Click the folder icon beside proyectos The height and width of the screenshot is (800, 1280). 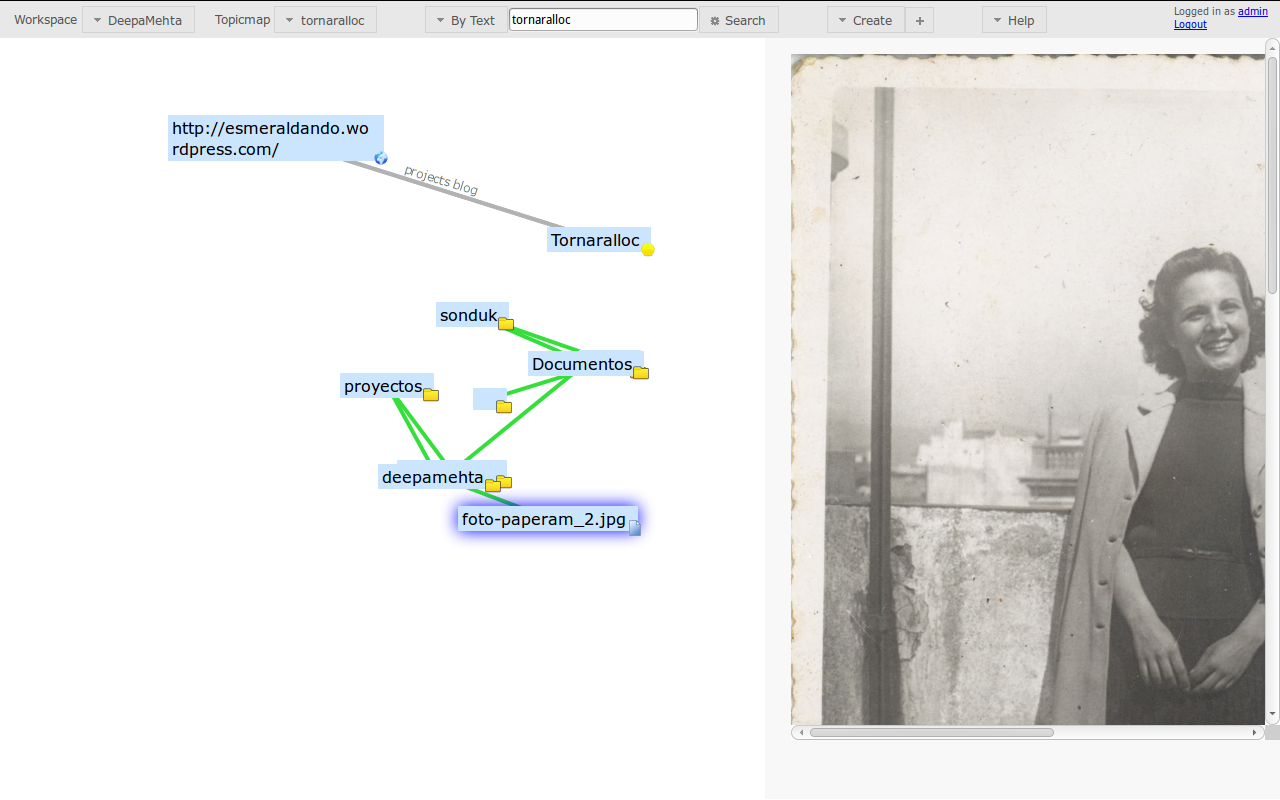(431, 395)
